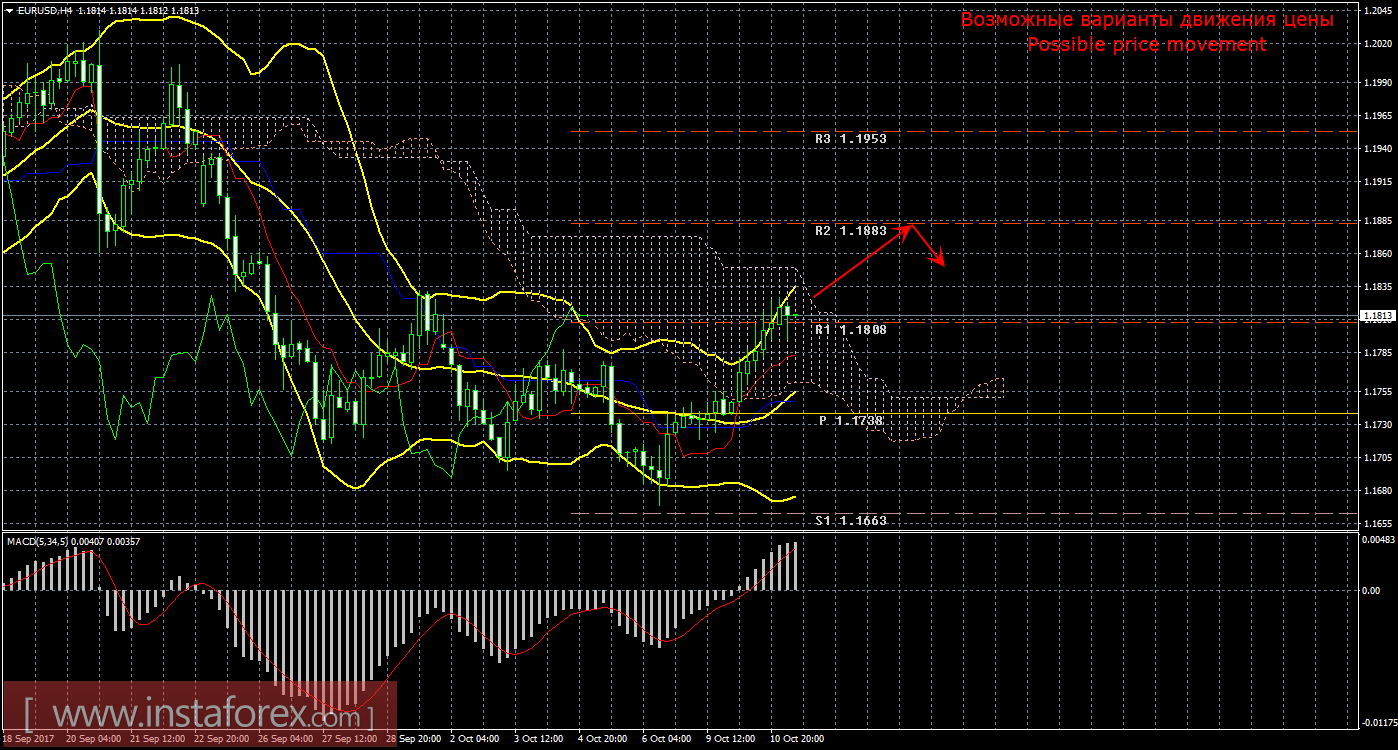This screenshot has width=1398, height=750.
Task: Select the 21 Sep 12:00 time label
Action: 157,739
